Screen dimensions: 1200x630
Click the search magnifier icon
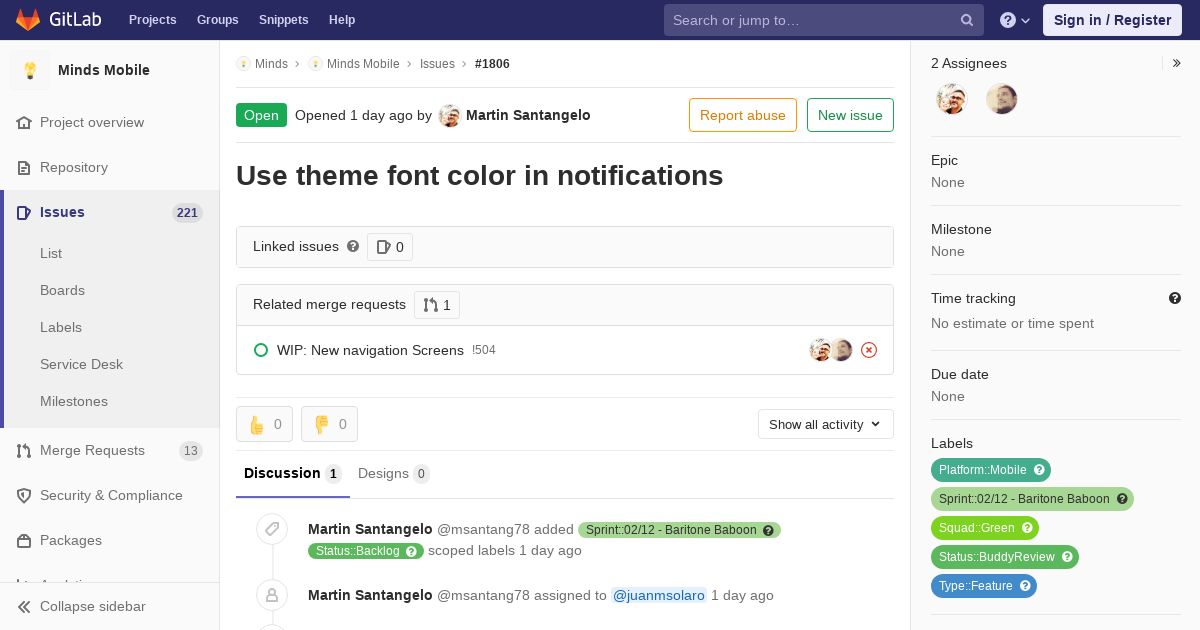pyautogui.click(x=967, y=20)
